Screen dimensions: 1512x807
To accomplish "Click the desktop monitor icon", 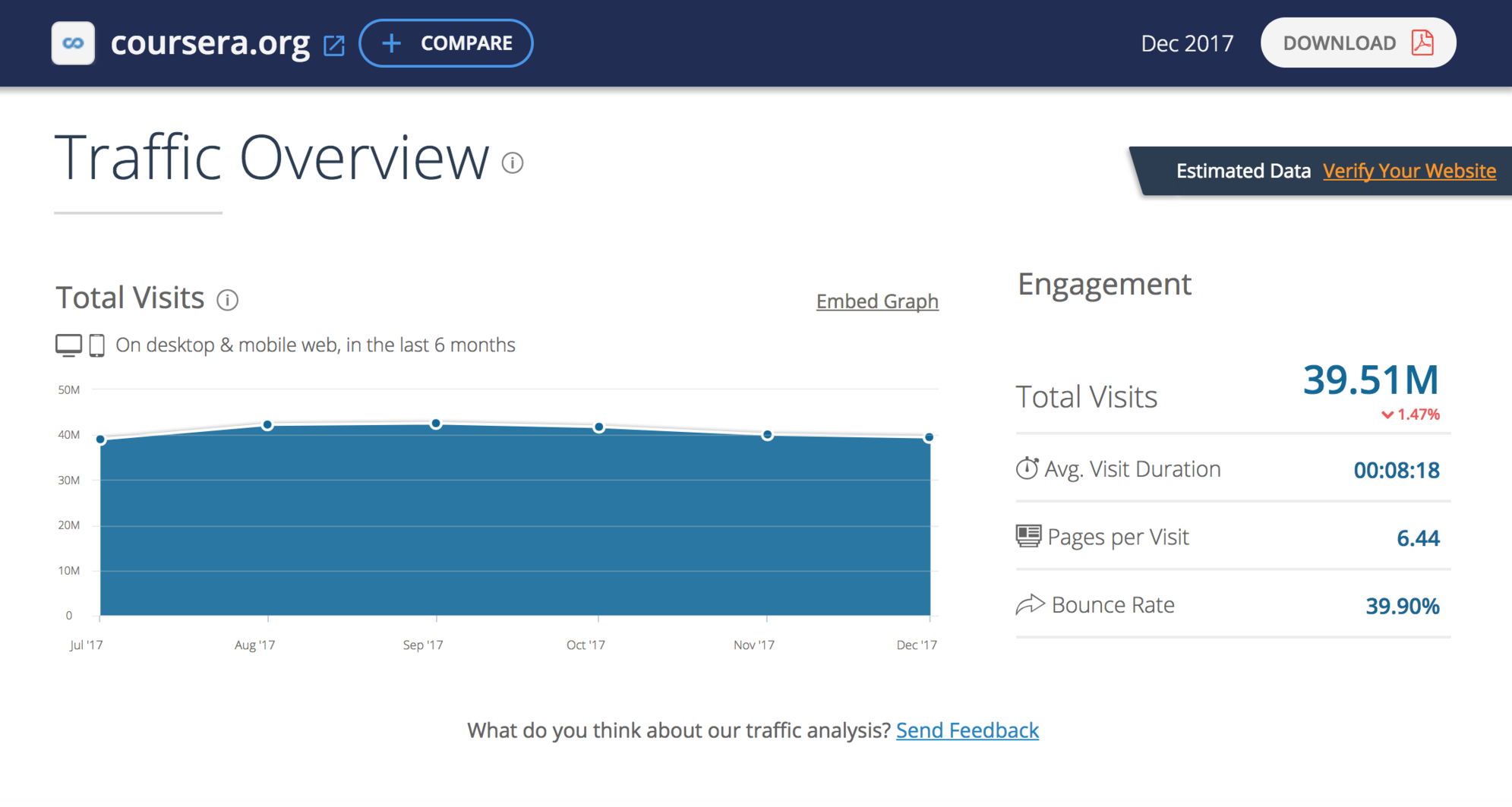I will tap(68, 345).
